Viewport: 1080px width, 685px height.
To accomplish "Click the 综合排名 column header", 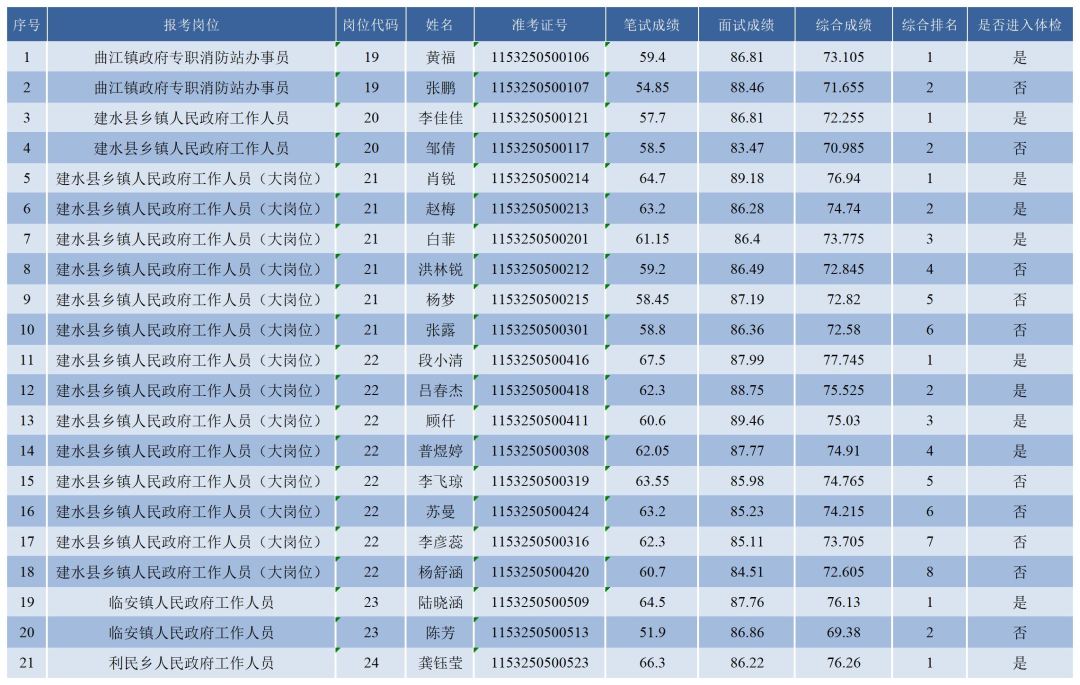I will pos(929,25).
